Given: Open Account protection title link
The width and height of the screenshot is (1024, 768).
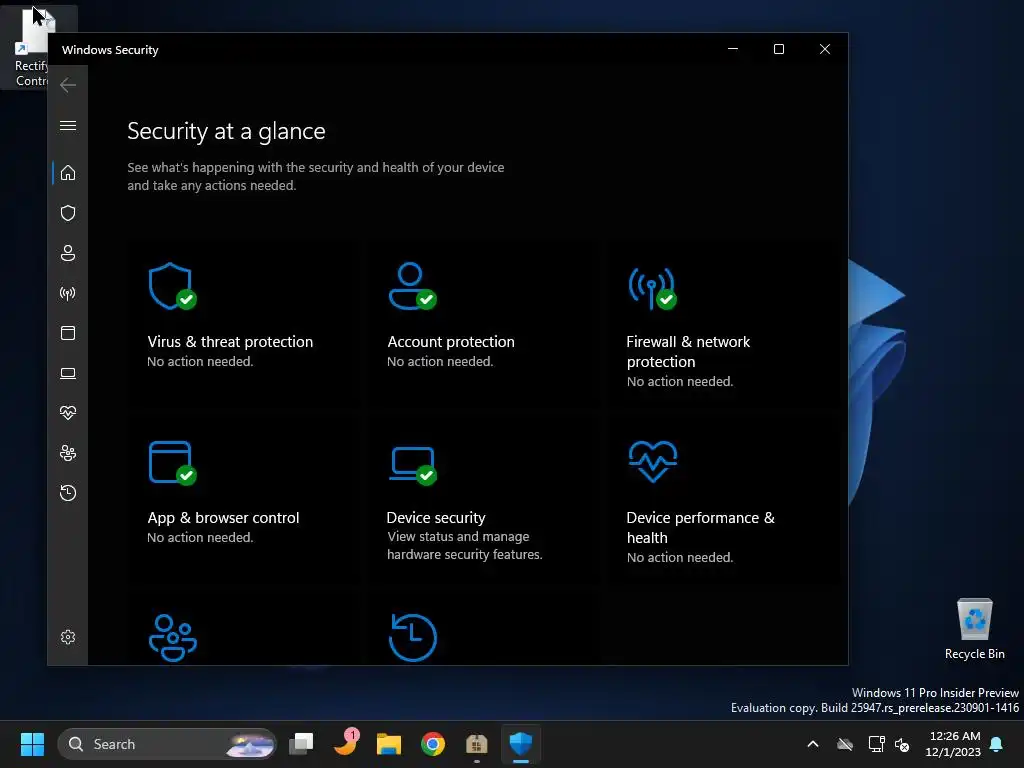Looking at the screenshot, I should tap(451, 342).
